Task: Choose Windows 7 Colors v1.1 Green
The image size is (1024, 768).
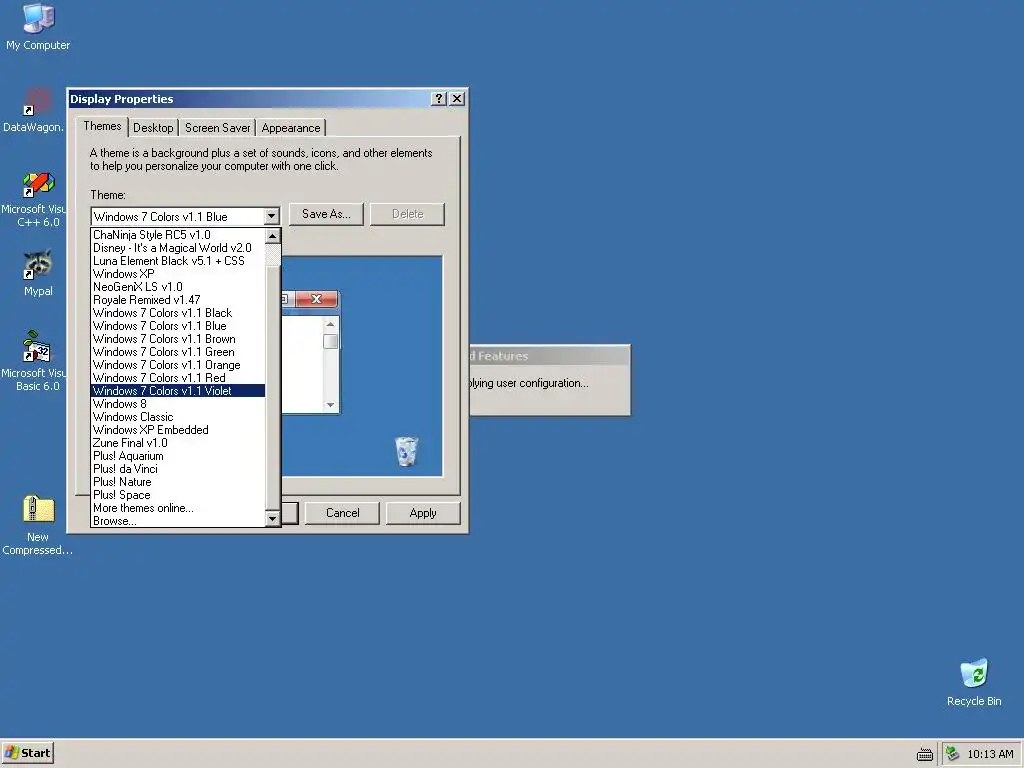Action: tap(178, 352)
